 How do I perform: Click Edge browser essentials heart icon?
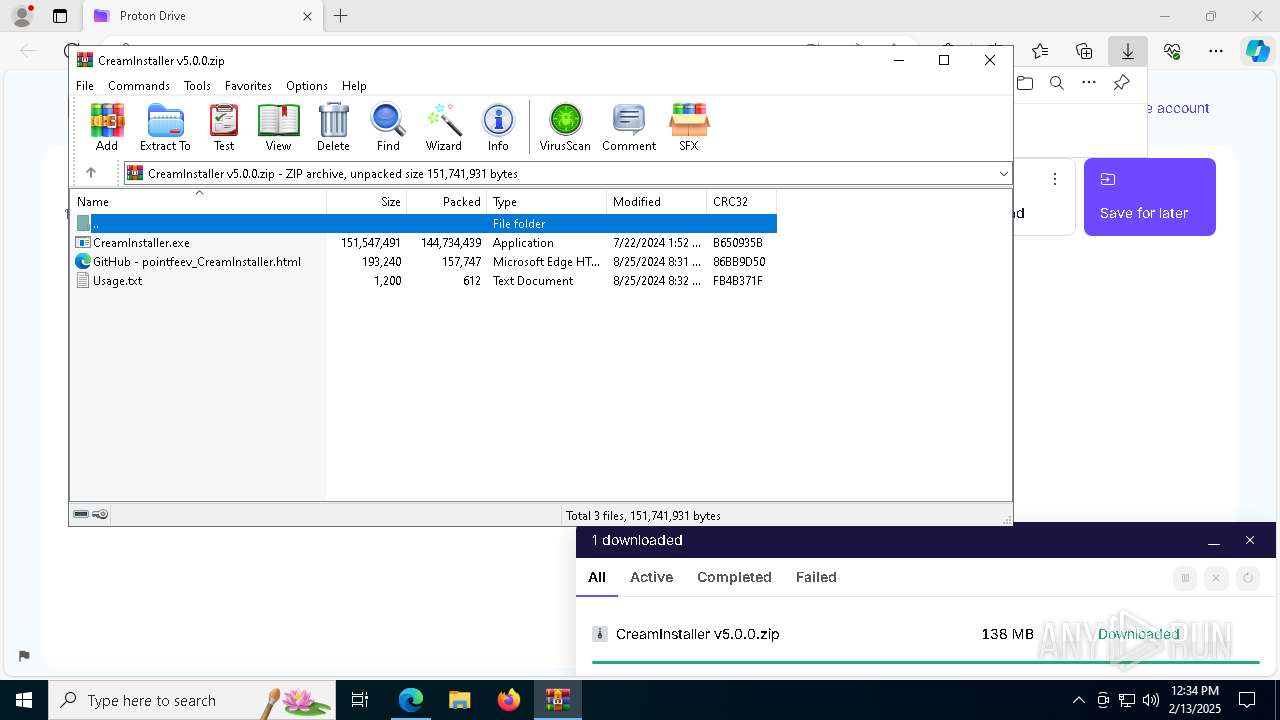1172,51
